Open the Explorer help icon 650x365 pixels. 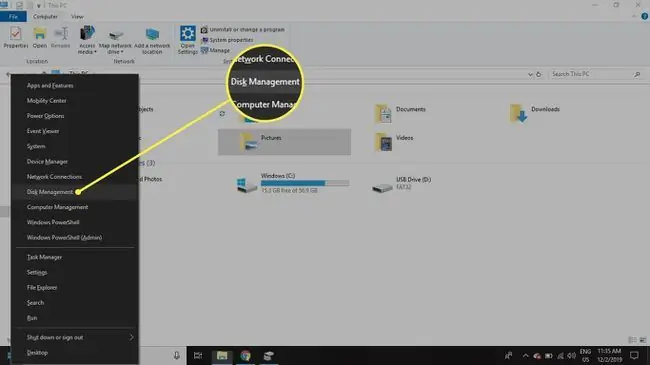[x=645, y=16]
